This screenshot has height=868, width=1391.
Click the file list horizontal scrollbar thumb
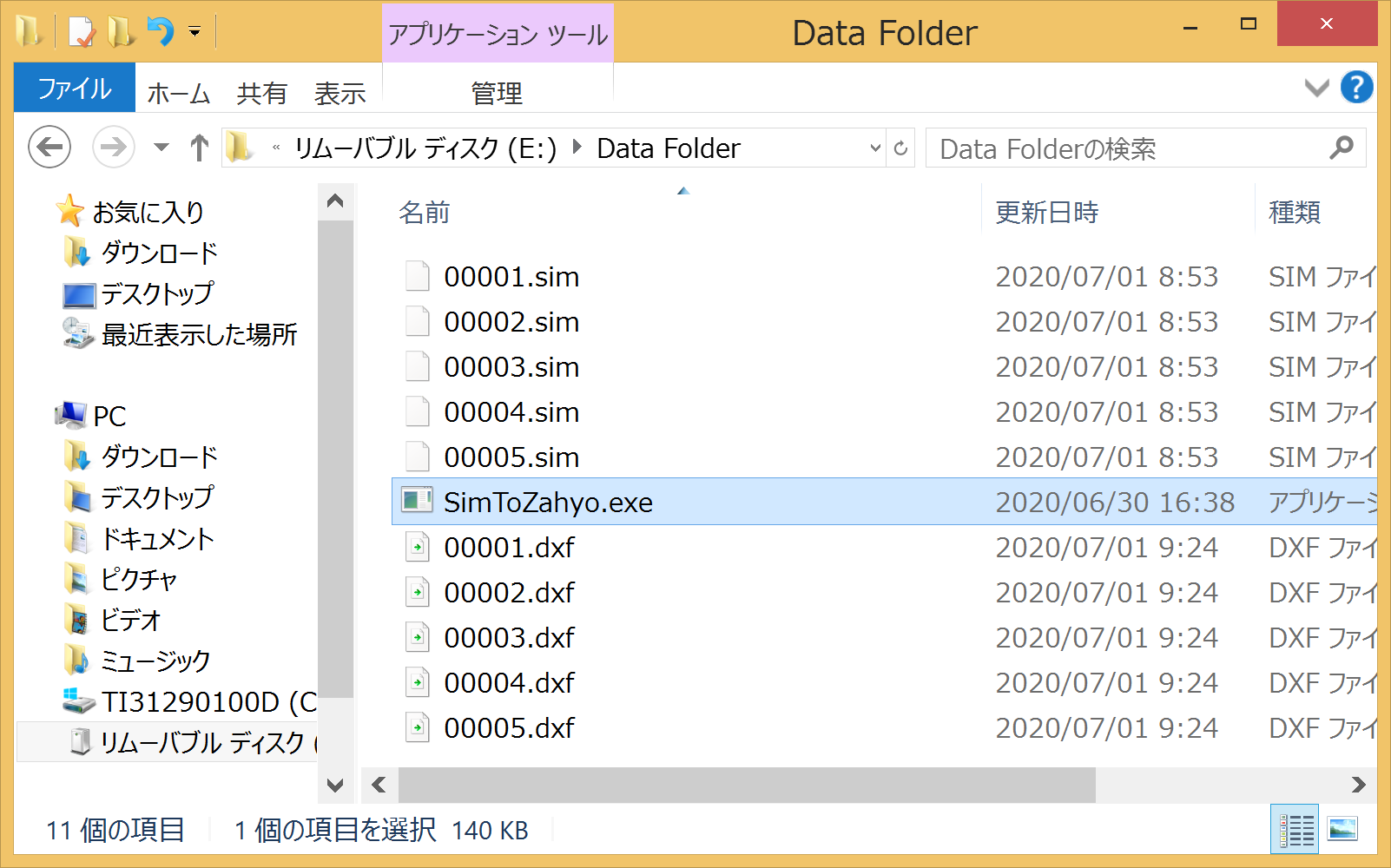click(x=747, y=785)
